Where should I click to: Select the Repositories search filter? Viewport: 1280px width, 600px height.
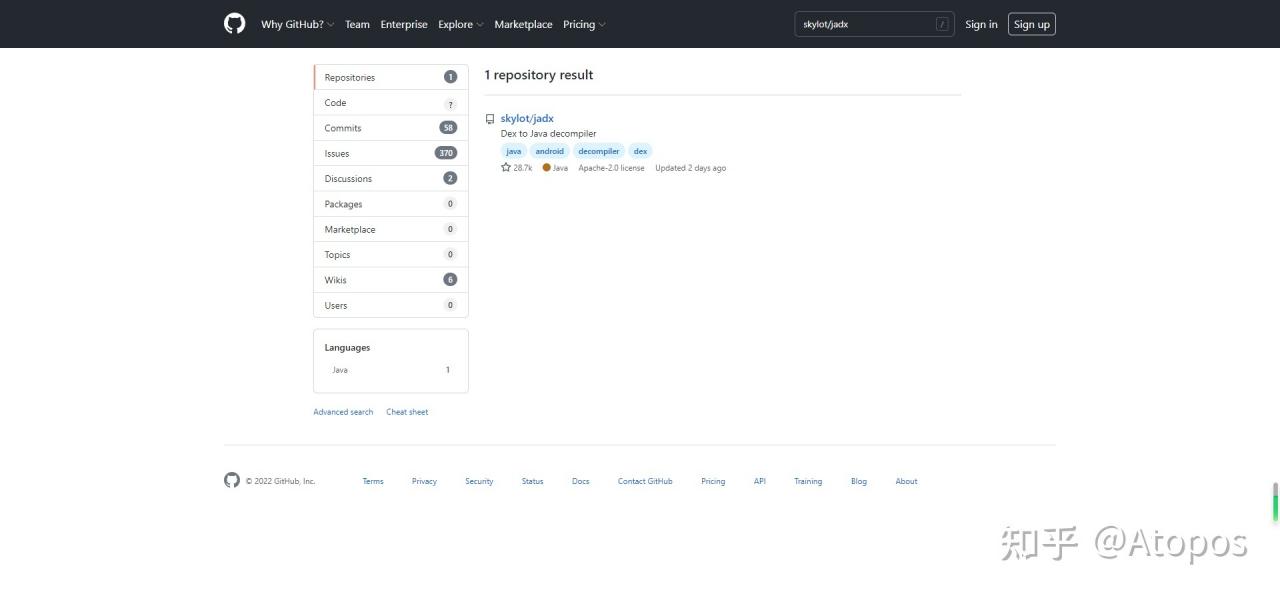(391, 77)
